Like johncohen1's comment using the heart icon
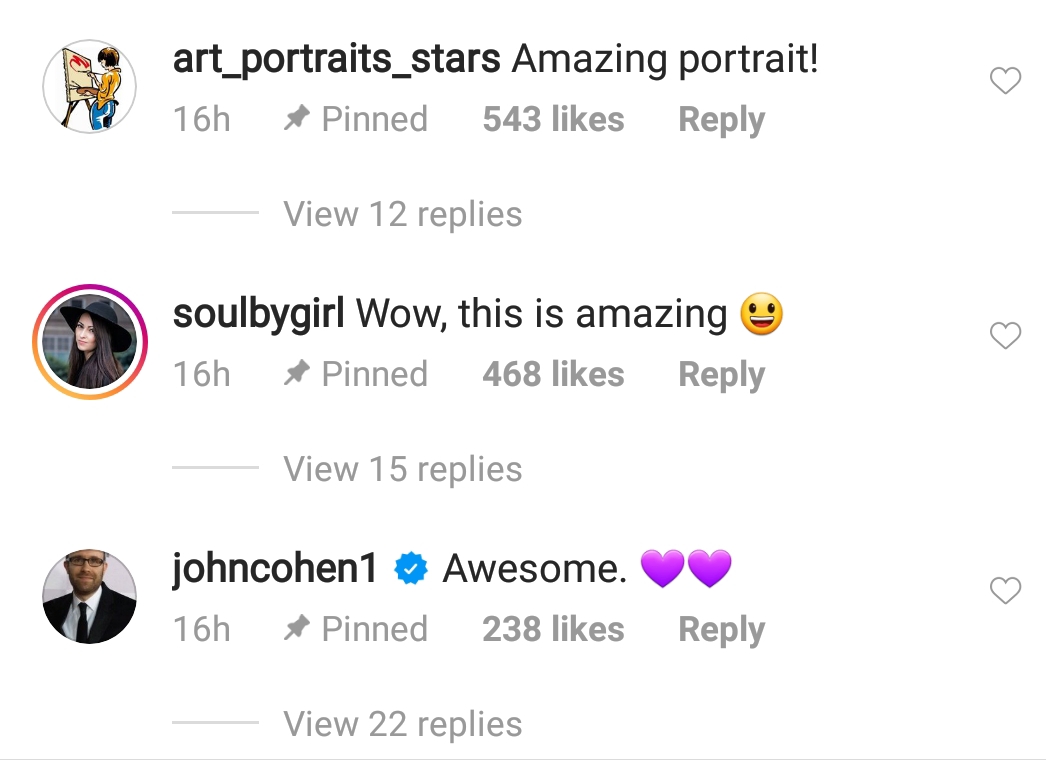This screenshot has width=1046, height=760. coord(1005,591)
